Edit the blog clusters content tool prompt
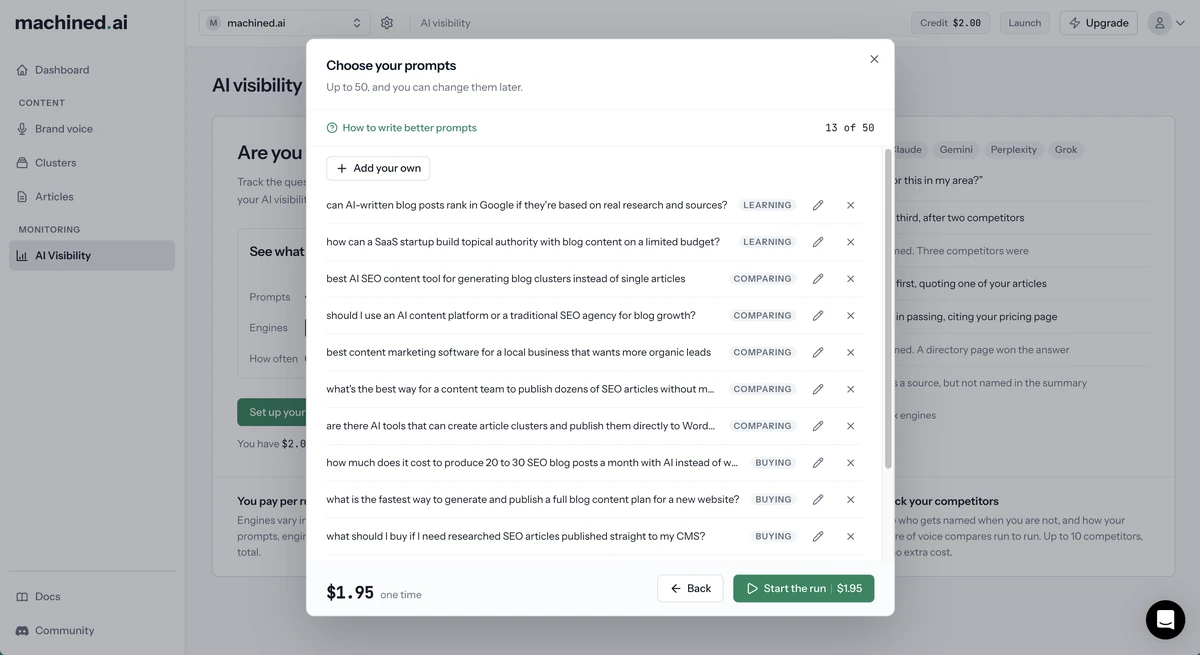The image size is (1200, 655). coord(818,279)
